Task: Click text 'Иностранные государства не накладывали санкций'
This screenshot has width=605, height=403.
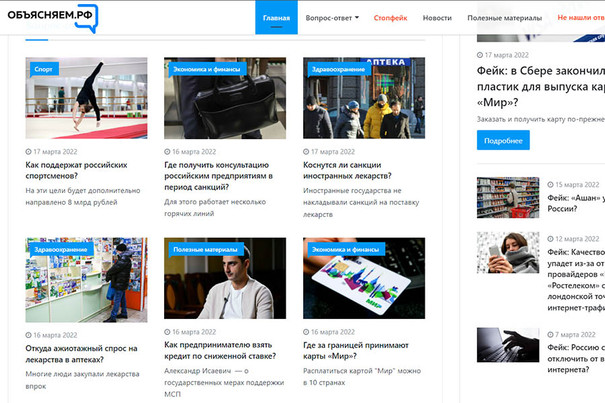Action: point(361,202)
